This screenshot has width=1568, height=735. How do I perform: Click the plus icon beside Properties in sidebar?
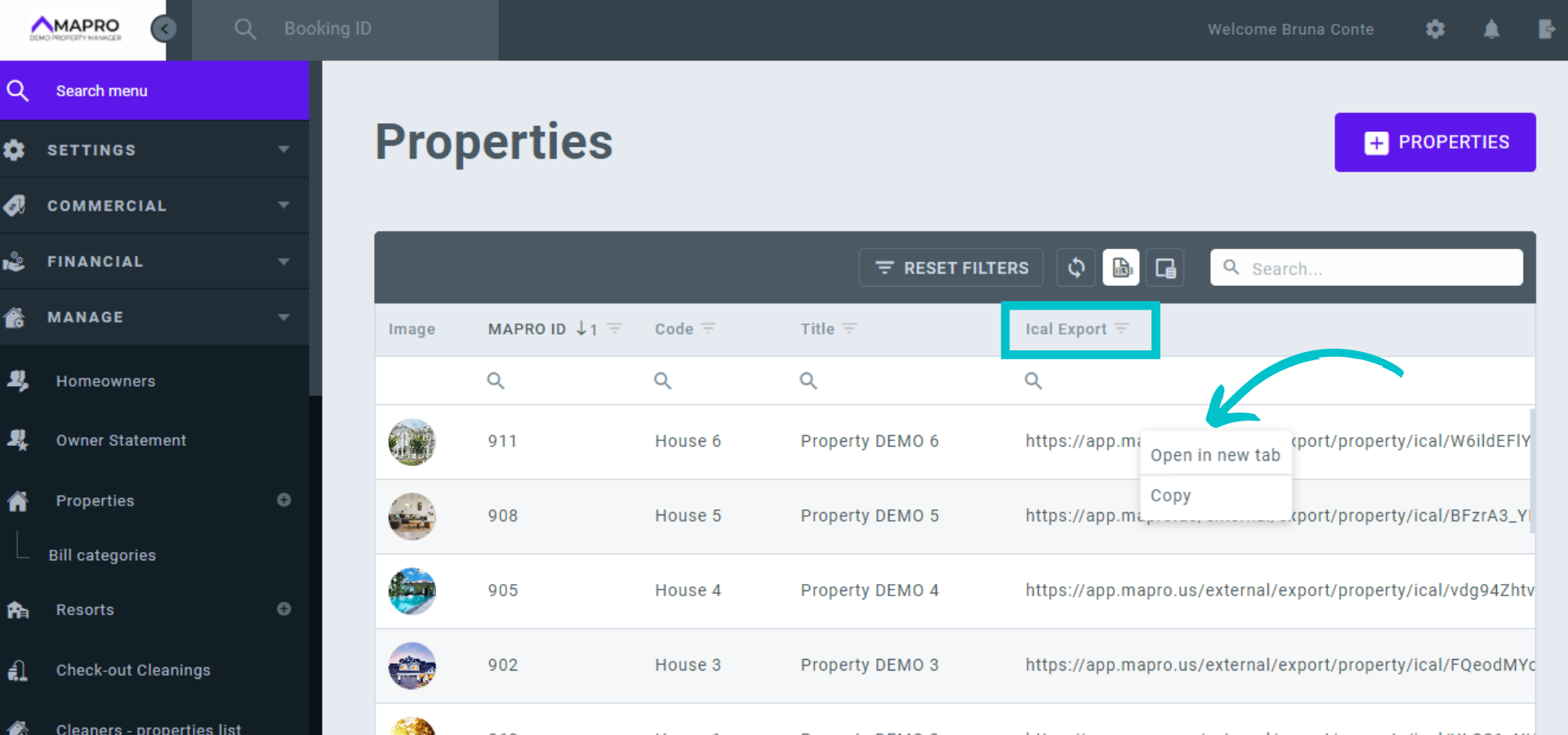(284, 500)
